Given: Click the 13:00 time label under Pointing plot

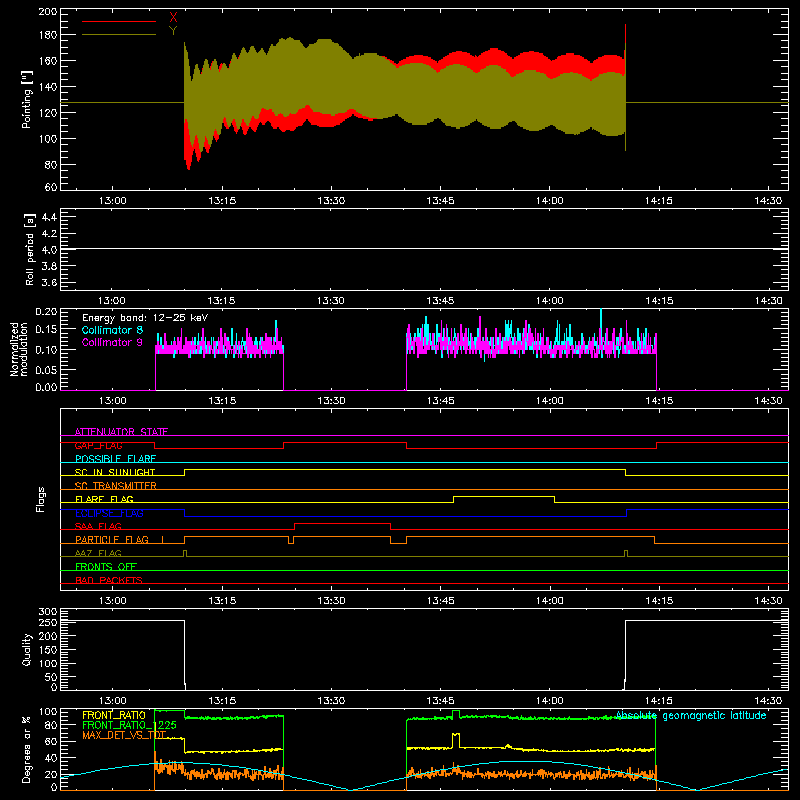Looking at the screenshot, I should (x=113, y=201).
